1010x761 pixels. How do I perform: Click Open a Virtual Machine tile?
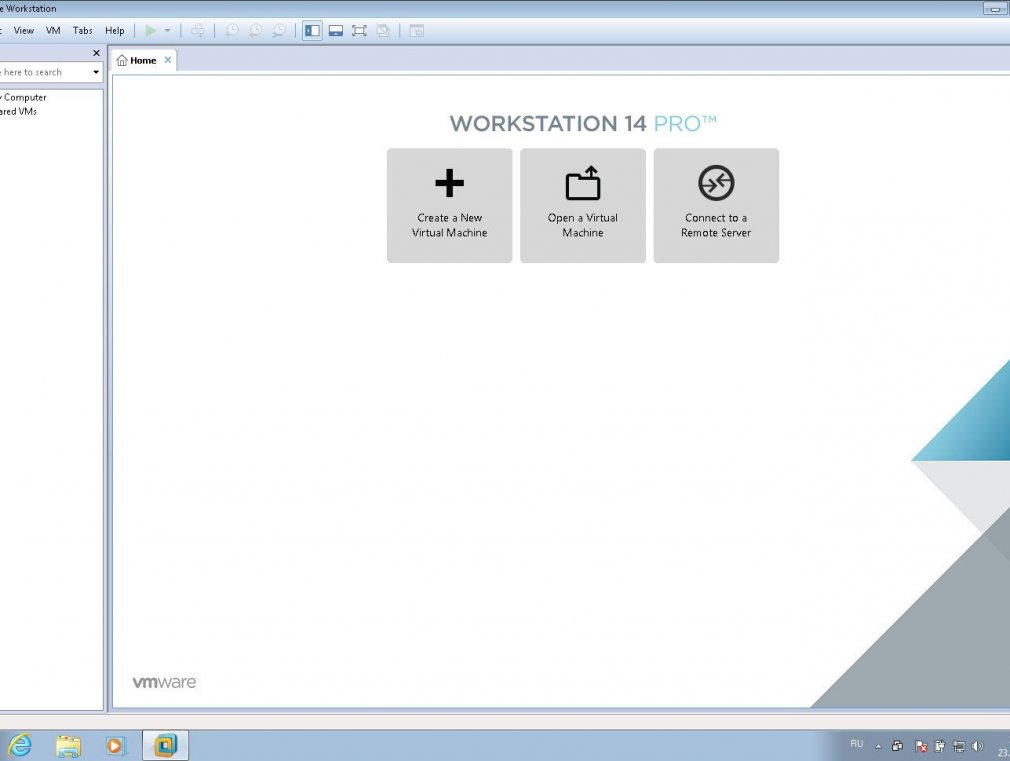[x=583, y=206]
